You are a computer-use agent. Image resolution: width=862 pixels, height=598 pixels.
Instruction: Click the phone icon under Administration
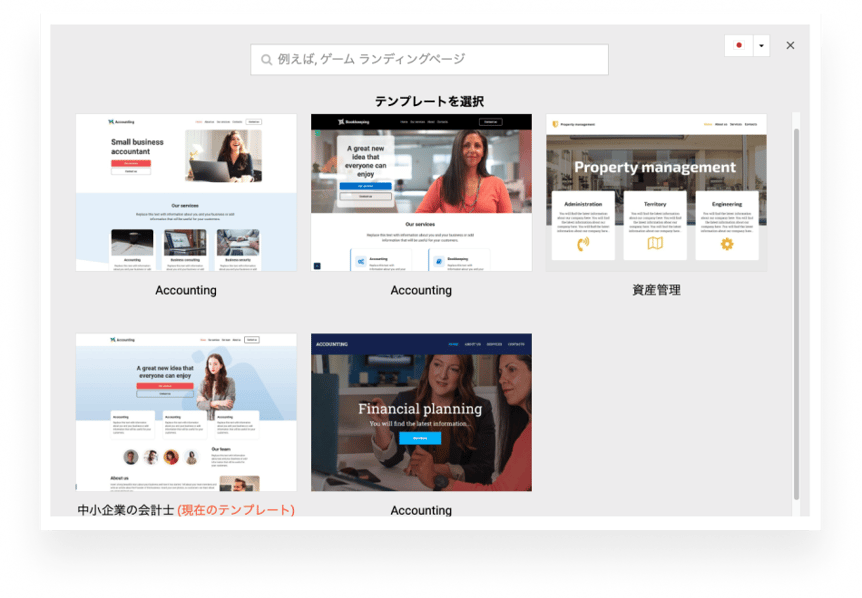[x=584, y=243]
